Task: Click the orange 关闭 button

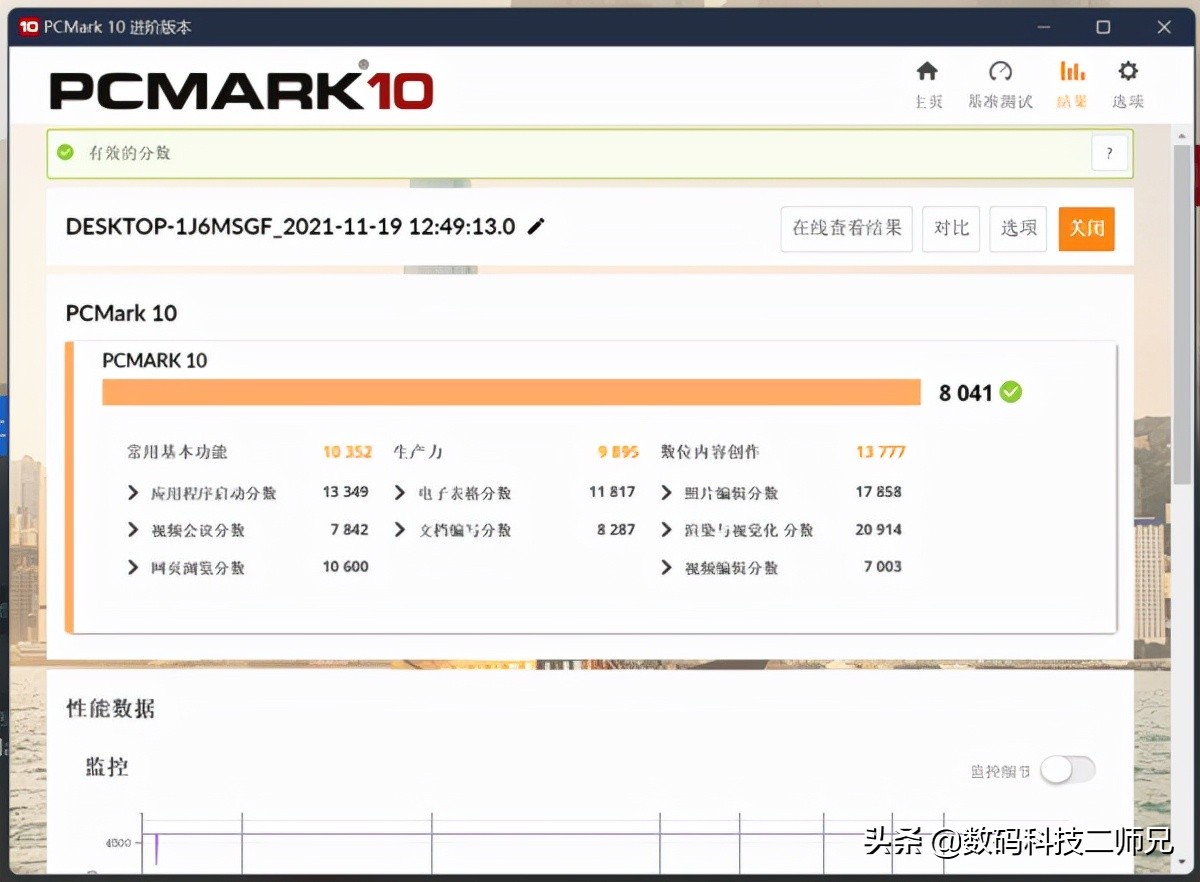Action: tap(1086, 228)
